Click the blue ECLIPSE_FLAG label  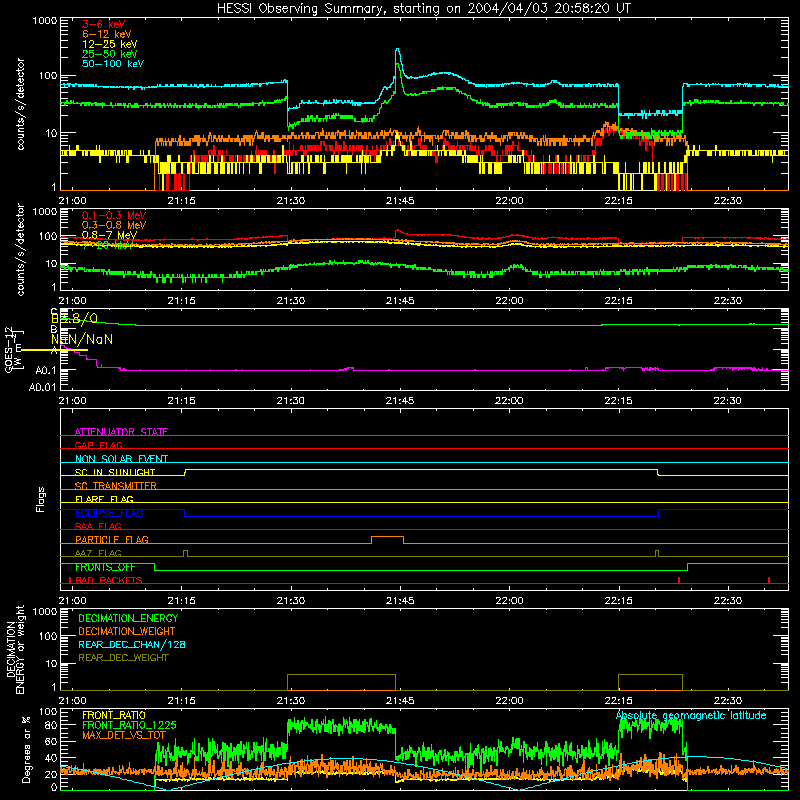click(x=109, y=513)
